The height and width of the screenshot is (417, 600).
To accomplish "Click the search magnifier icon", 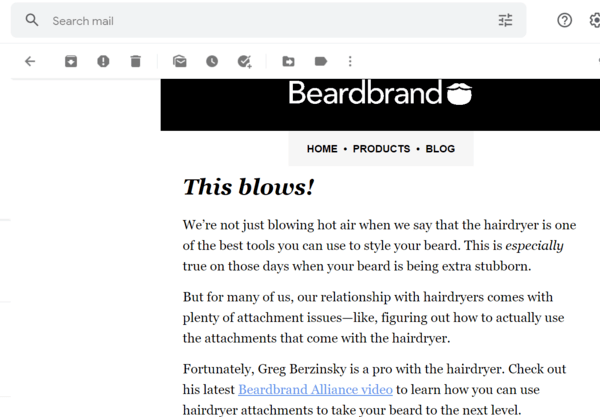I will 32,20.
